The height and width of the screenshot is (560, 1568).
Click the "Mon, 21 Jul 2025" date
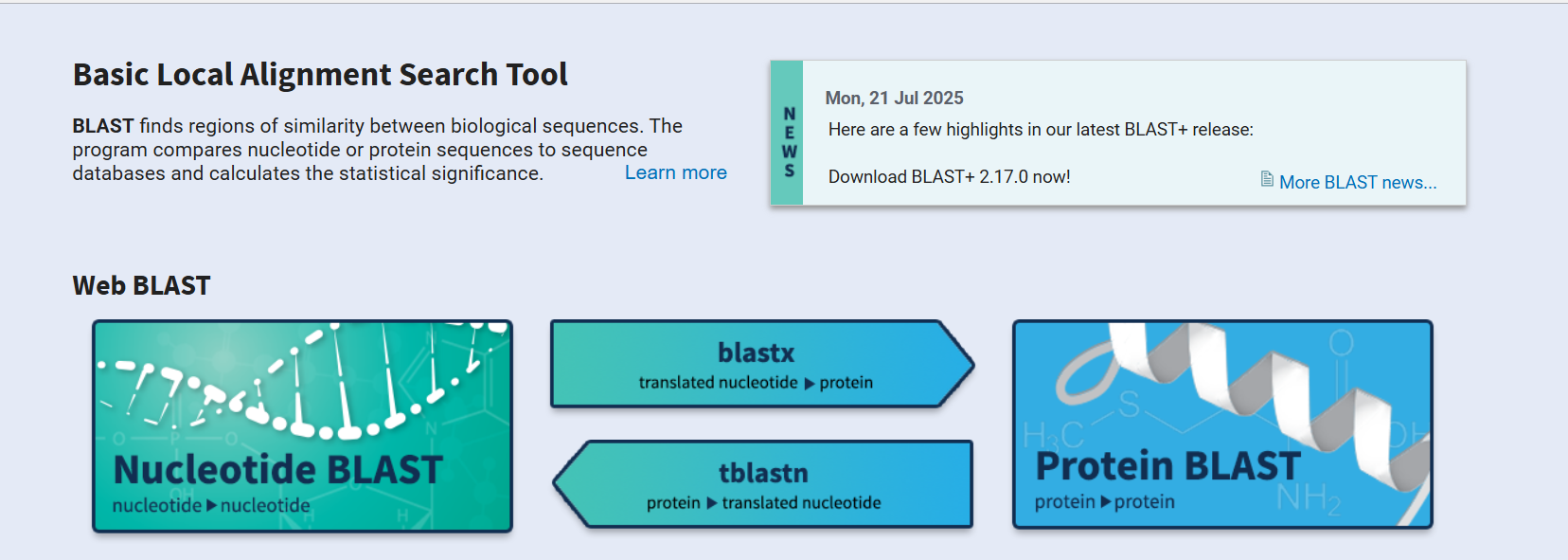pos(894,98)
